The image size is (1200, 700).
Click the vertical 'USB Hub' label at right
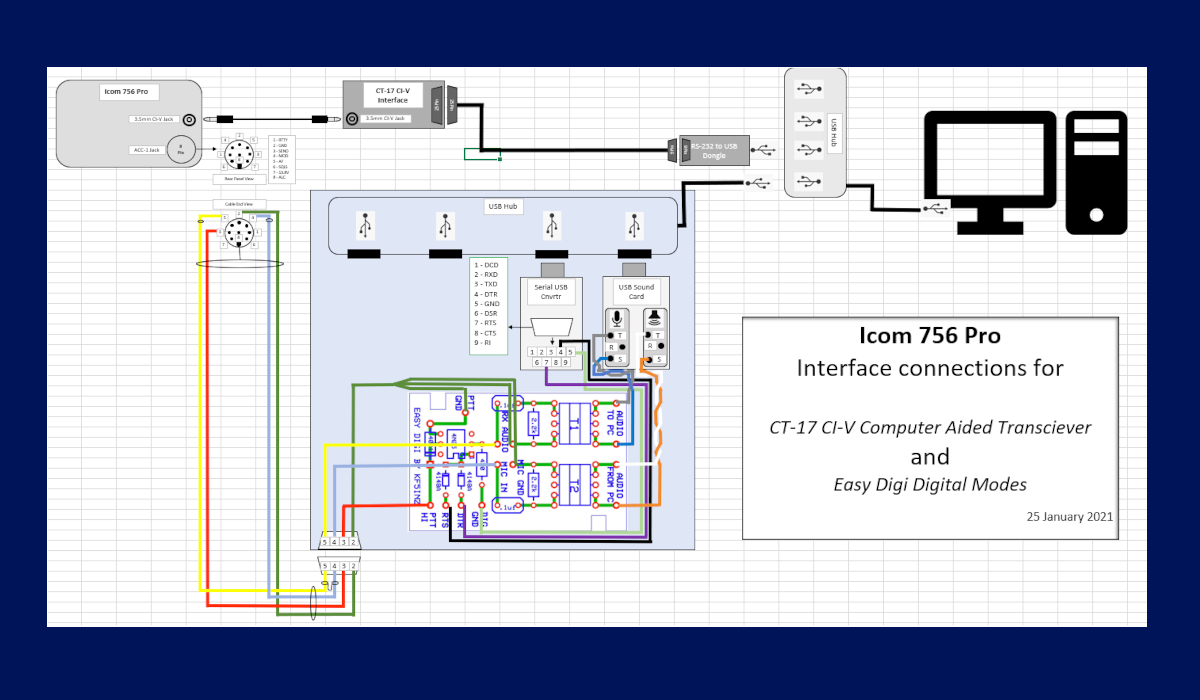pos(835,135)
